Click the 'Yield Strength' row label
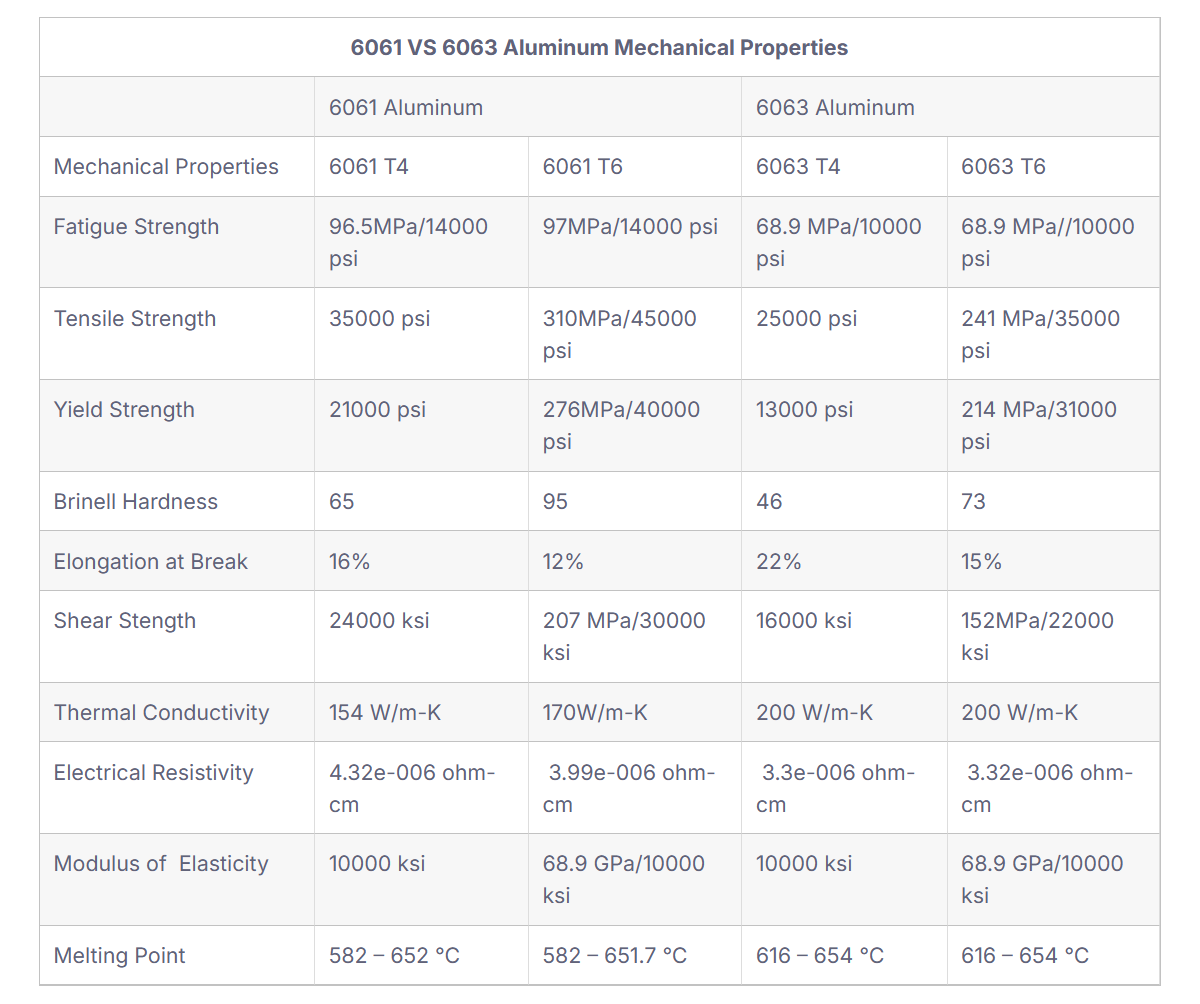 click(x=124, y=409)
